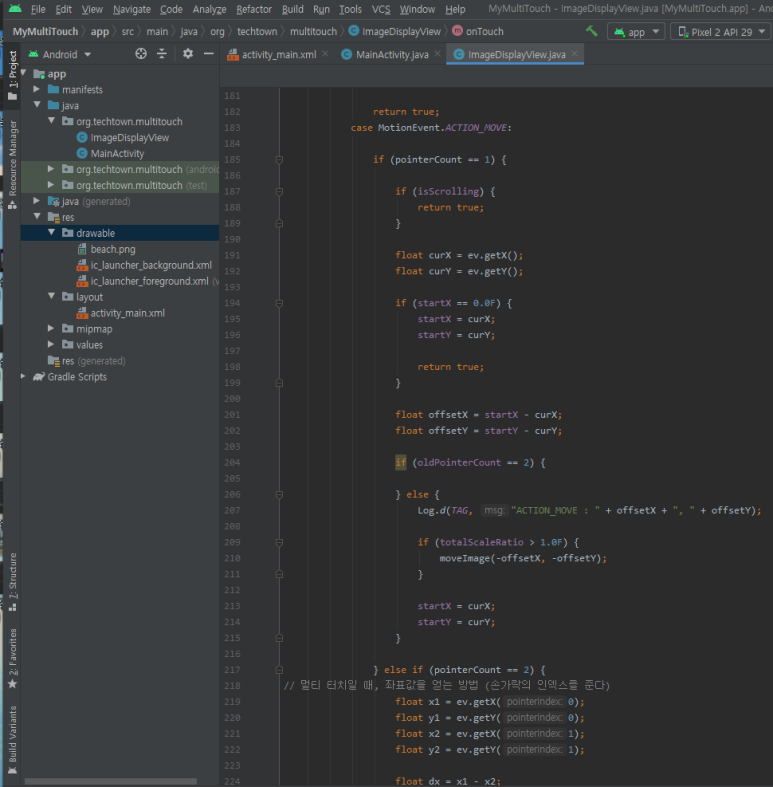Screen dimensions: 773x787
Task: Select the ImageDisplayView class in project tree
Action: pos(123,138)
